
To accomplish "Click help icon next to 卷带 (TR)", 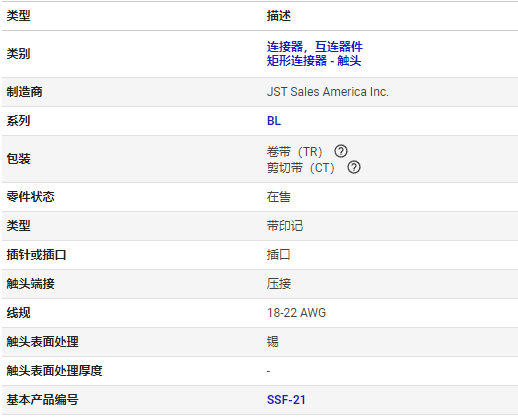I will click(341, 151).
